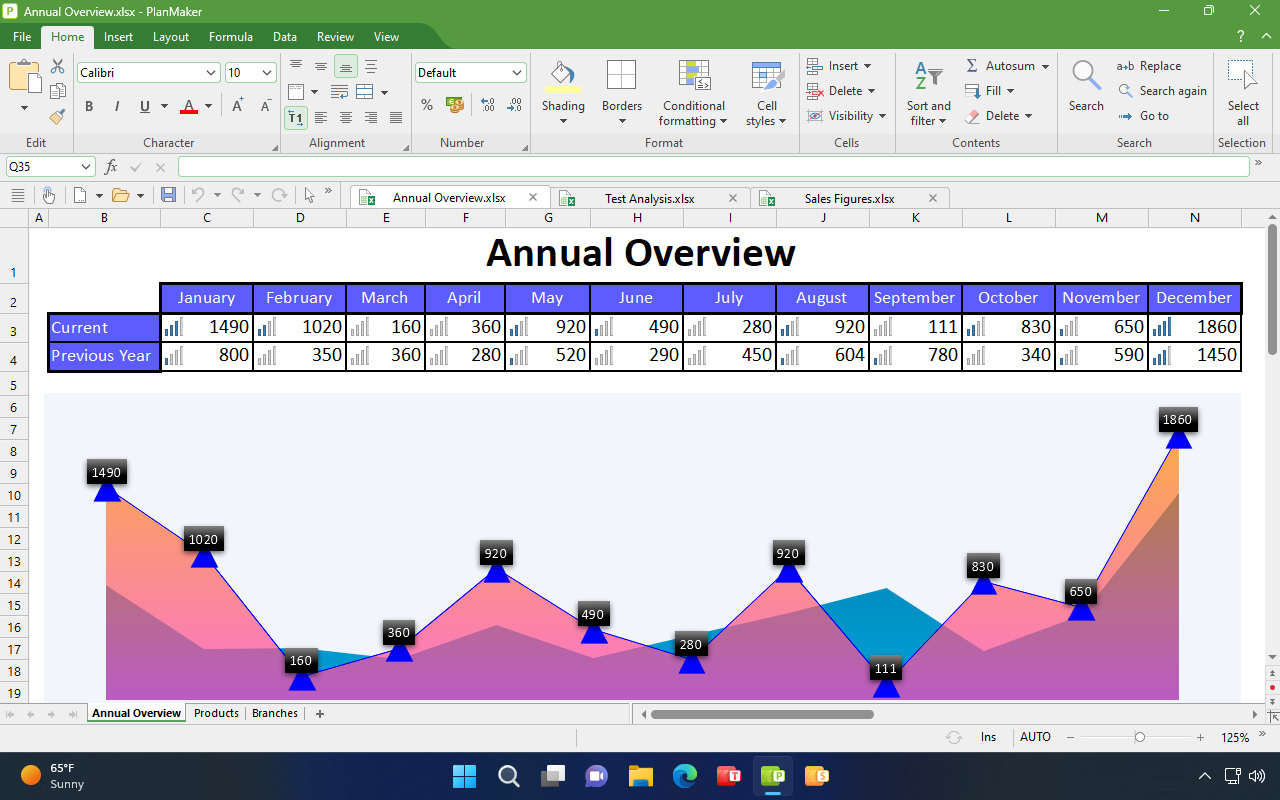Click the increase decimal places icon
The image size is (1280, 800).
(x=488, y=104)
